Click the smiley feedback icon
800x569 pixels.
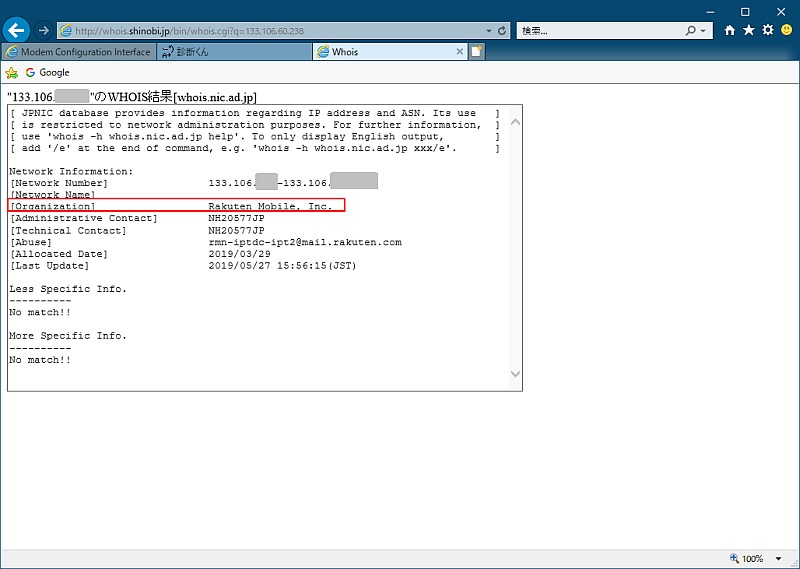coord(787,30)
